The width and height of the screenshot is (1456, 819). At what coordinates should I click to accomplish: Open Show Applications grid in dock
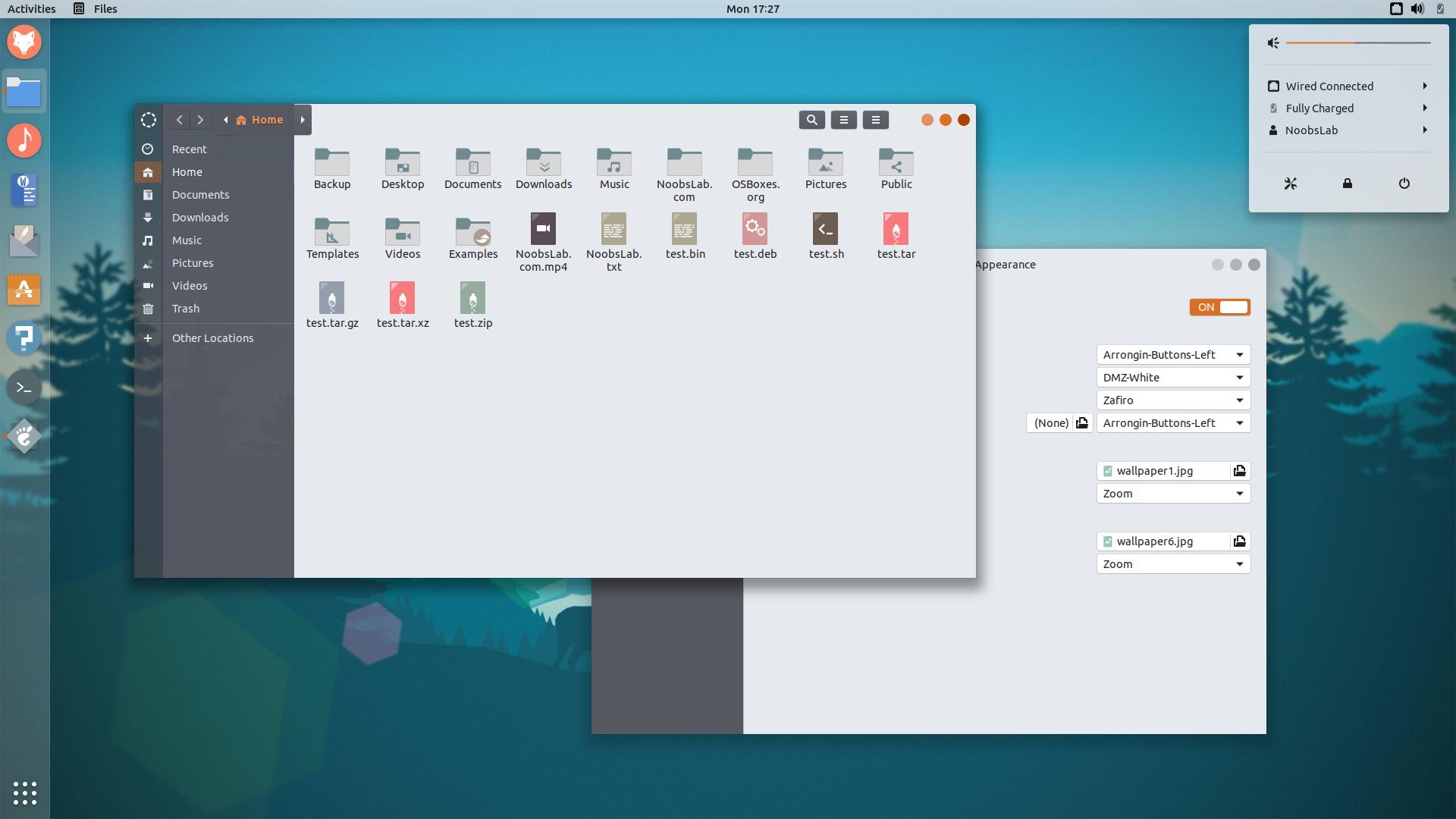pyautogui.click(x=24, y=793)
